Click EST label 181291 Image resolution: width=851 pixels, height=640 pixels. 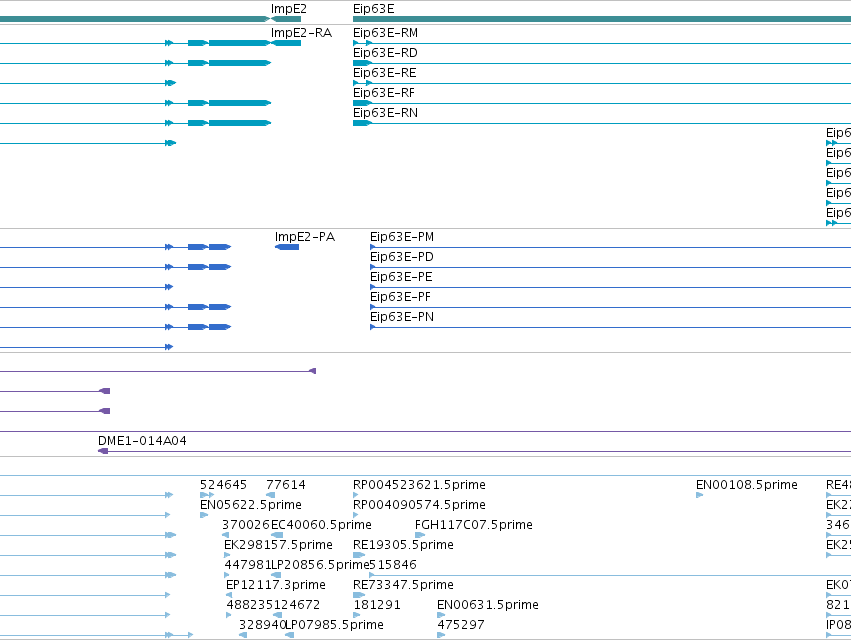click(377, 605)
